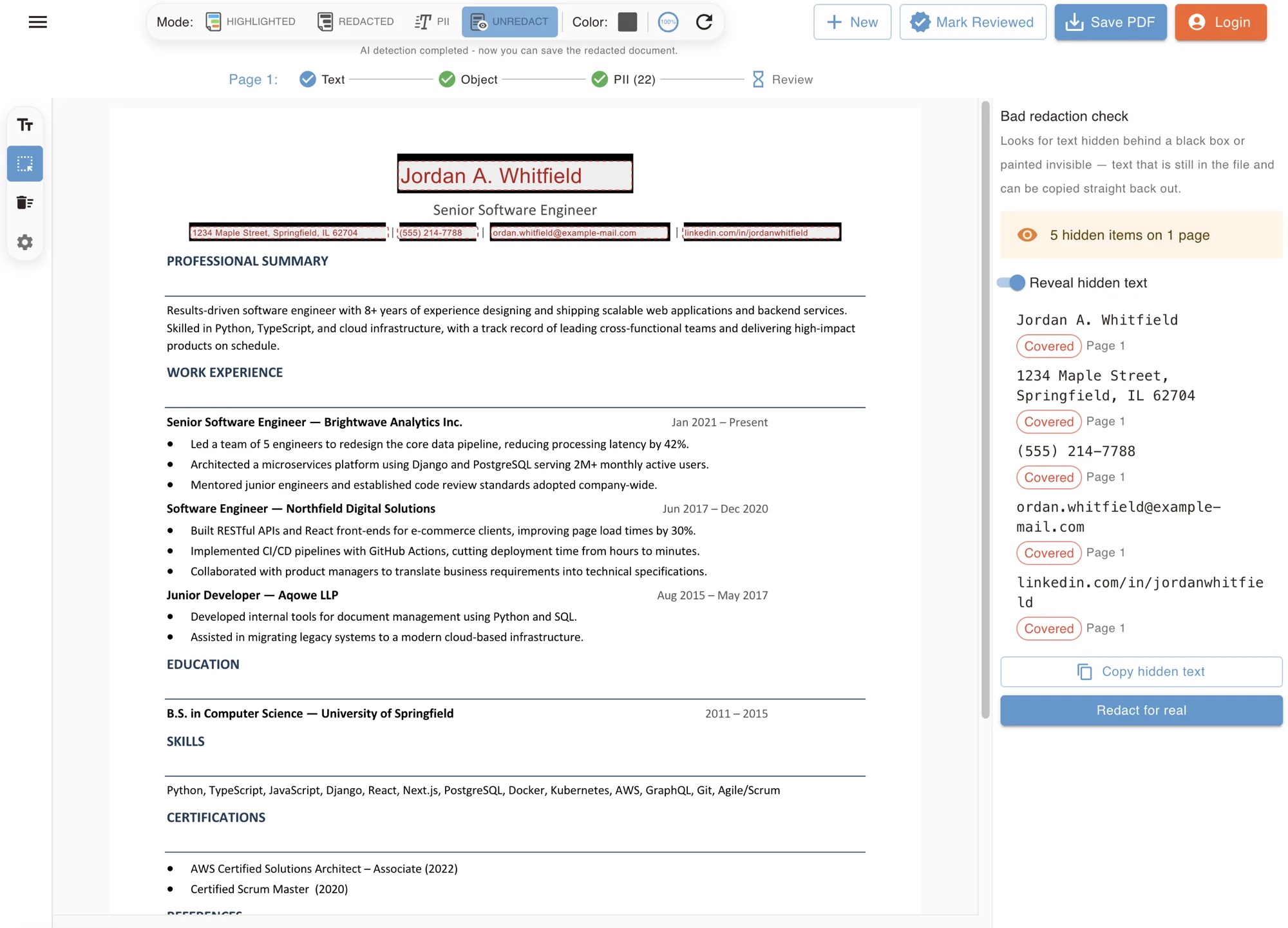
Task: Click Redact for real button
Action: 1141,710
